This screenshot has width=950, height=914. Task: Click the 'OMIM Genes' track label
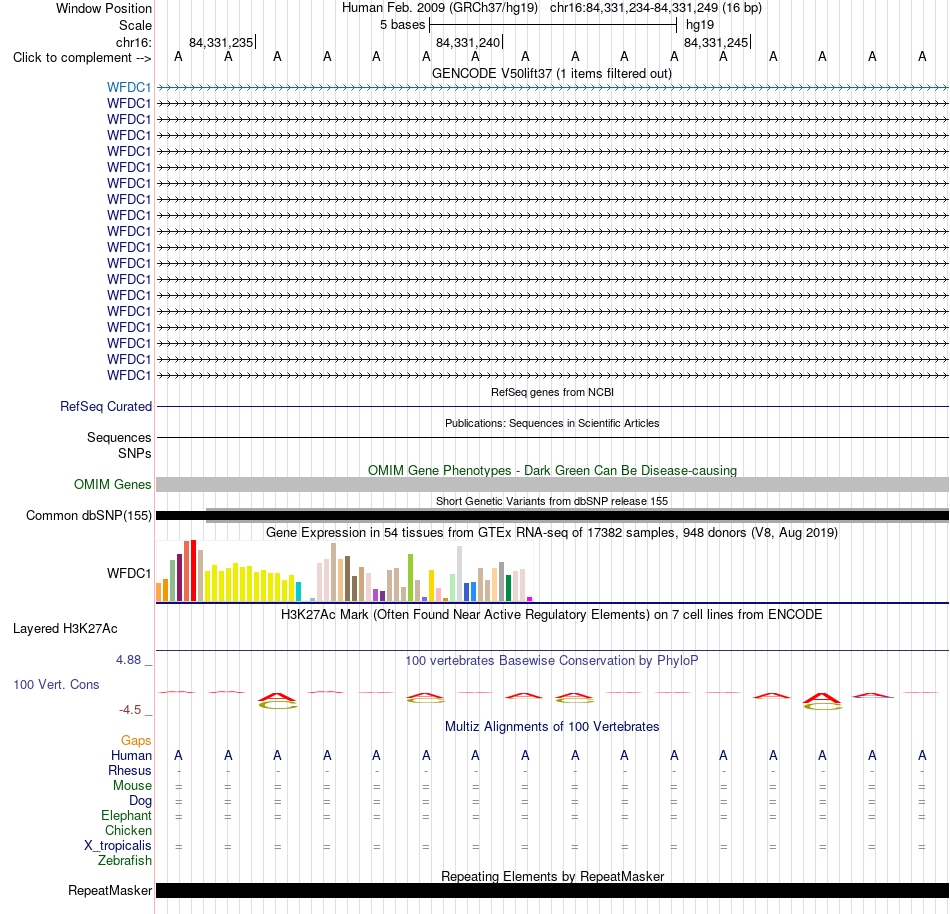(112, 485)
